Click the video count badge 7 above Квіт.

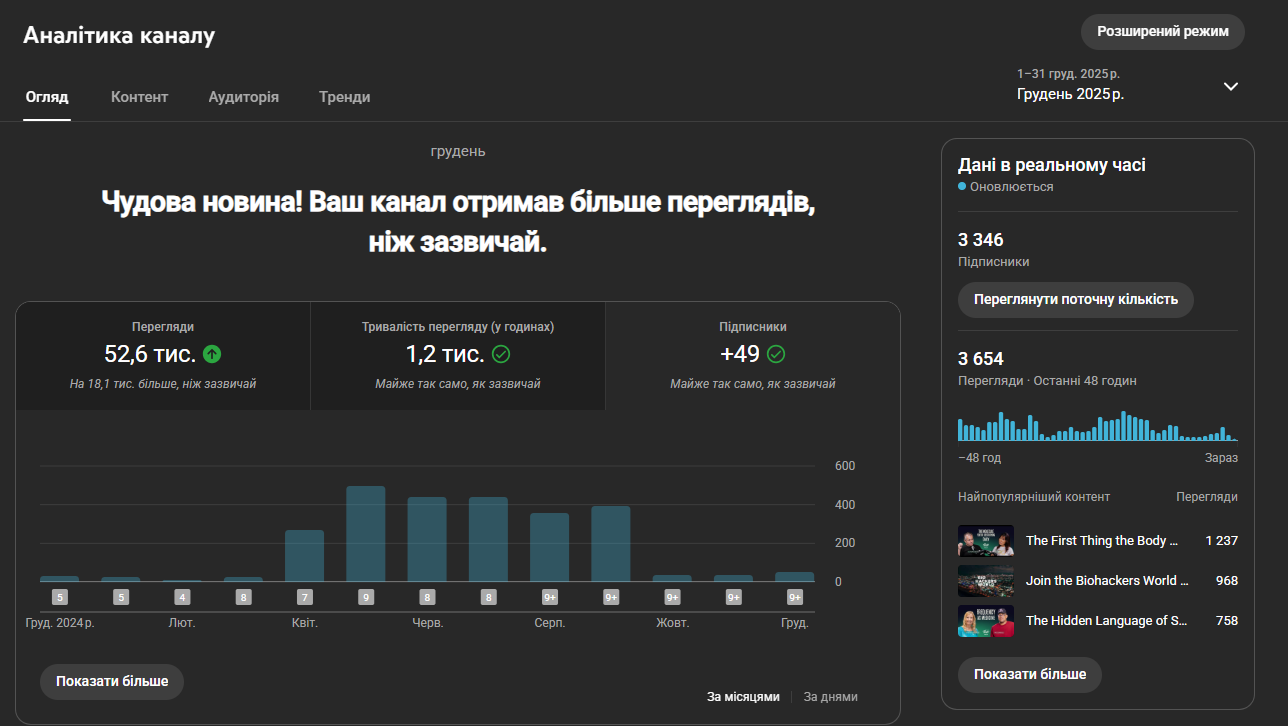click(x=304, y=597)
